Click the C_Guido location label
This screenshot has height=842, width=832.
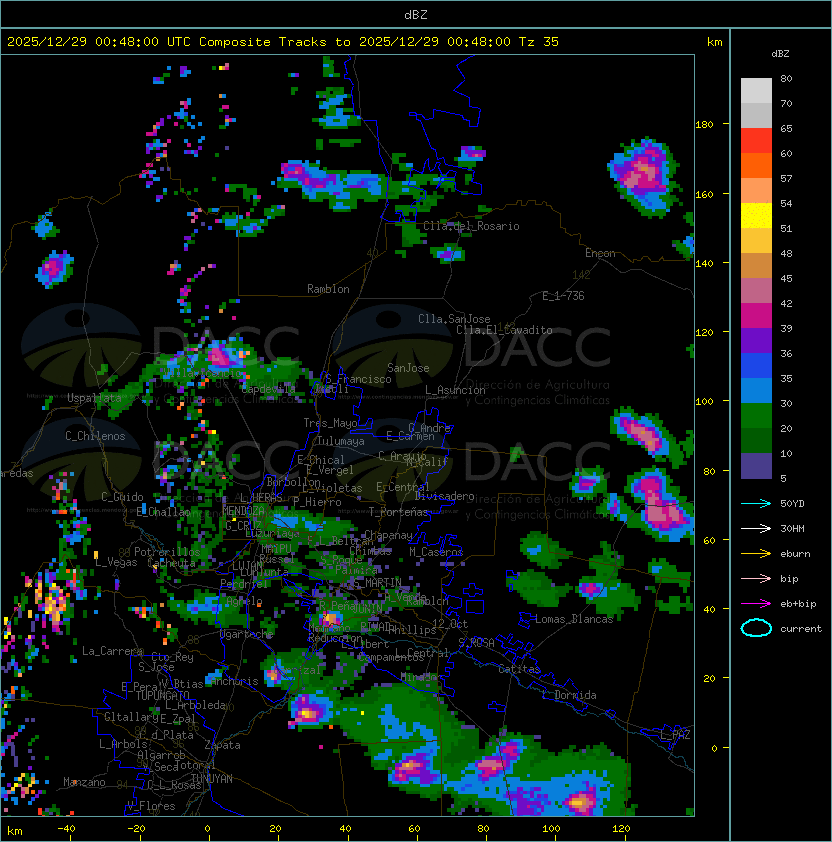point(122,497)
